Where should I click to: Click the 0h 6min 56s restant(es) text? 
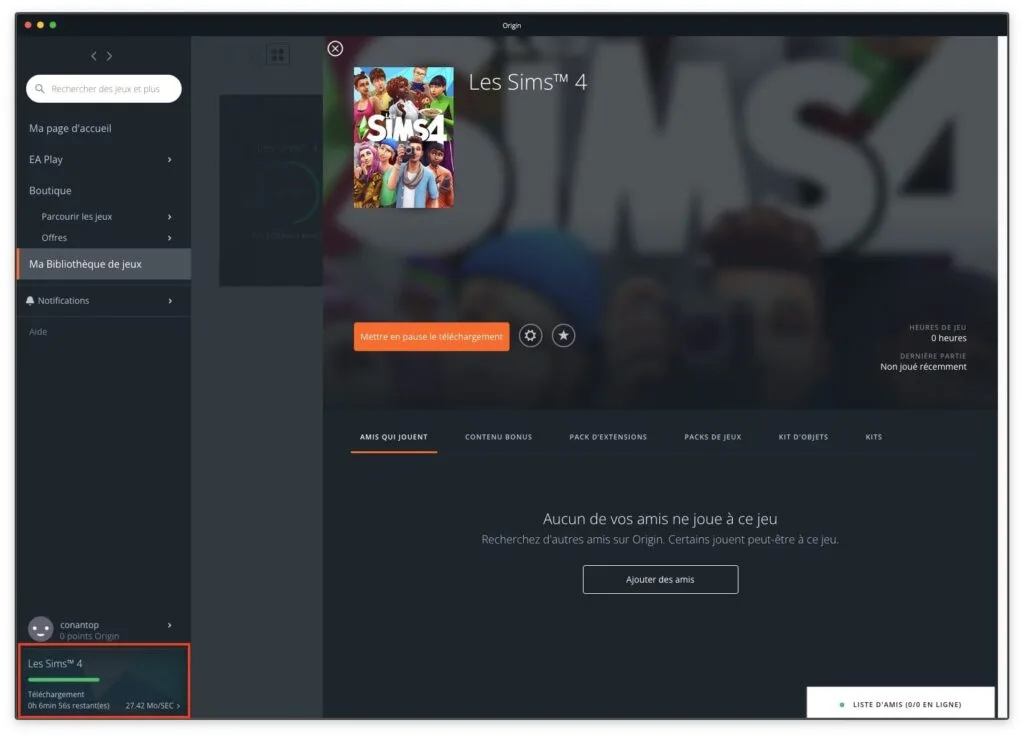[69, 706]
